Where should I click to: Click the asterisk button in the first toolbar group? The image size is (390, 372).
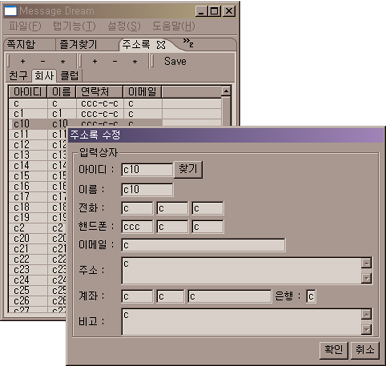[x=63, y=61]
